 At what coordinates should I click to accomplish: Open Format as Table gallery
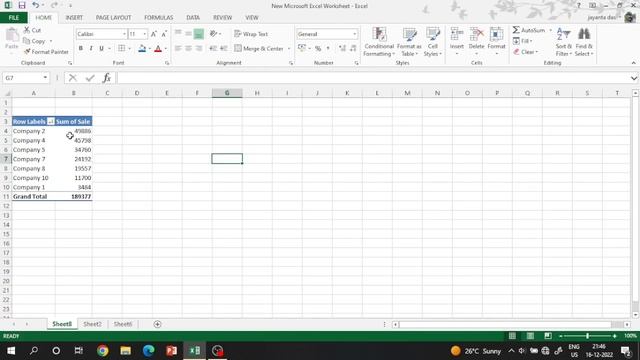click(x=409, y=42)
